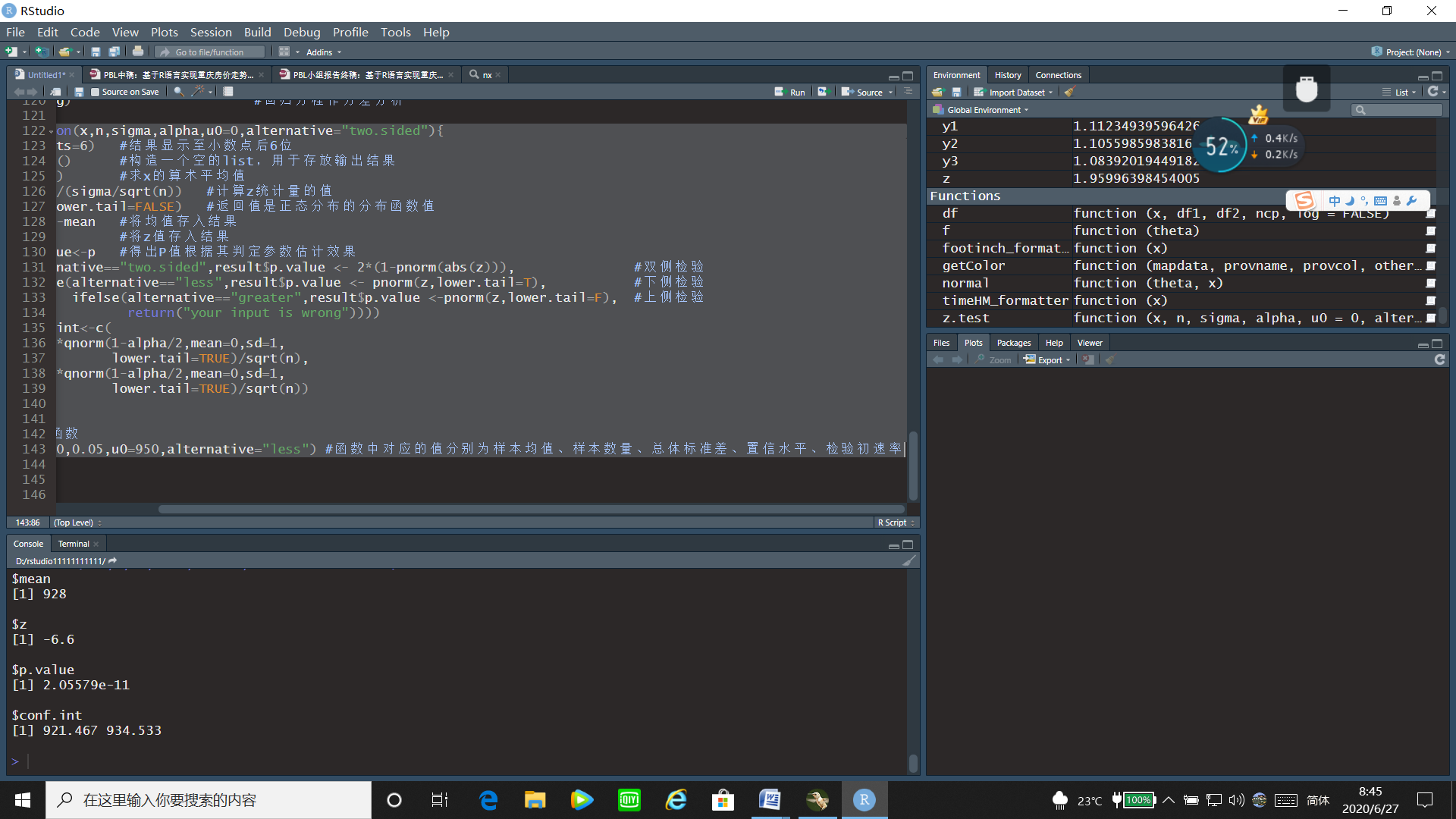Click Go to file/function button
This screenshot has width=1456, height=819.
click(209, 50)
